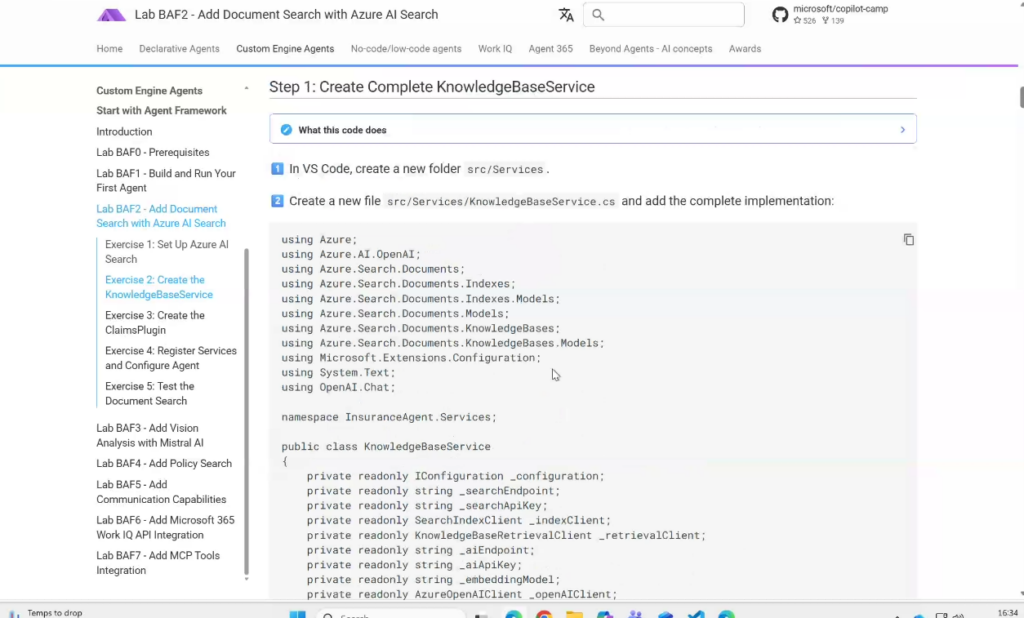Click the sidebar navigation scrollbar
The image size is (1024, 618).
(x=247, y=400)
